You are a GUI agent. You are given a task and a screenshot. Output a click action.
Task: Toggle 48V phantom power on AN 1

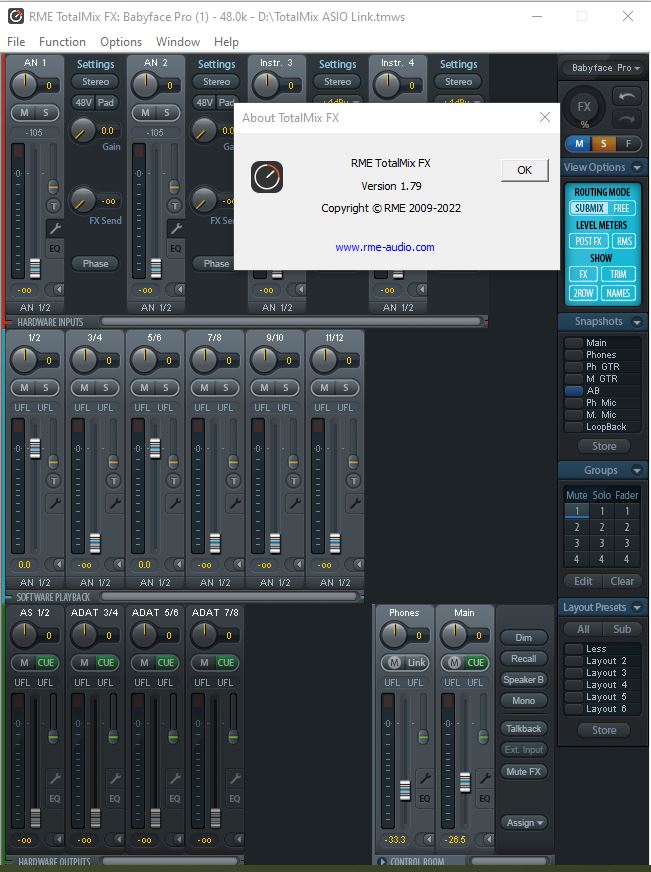[83, 102]
